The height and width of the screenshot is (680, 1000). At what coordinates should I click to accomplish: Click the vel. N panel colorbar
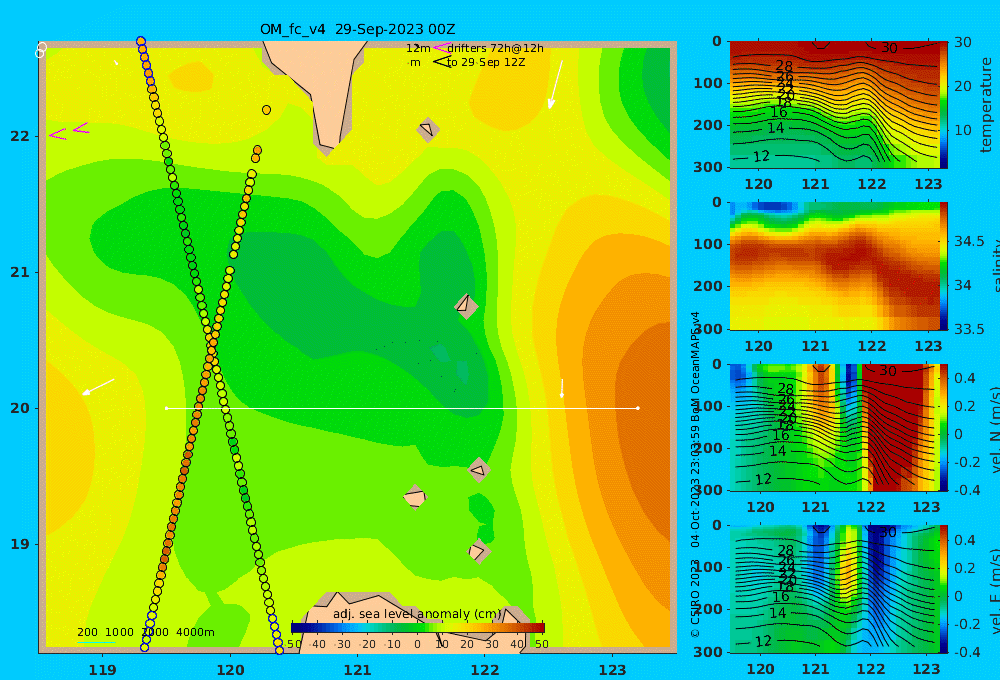[x=944, y=427]
